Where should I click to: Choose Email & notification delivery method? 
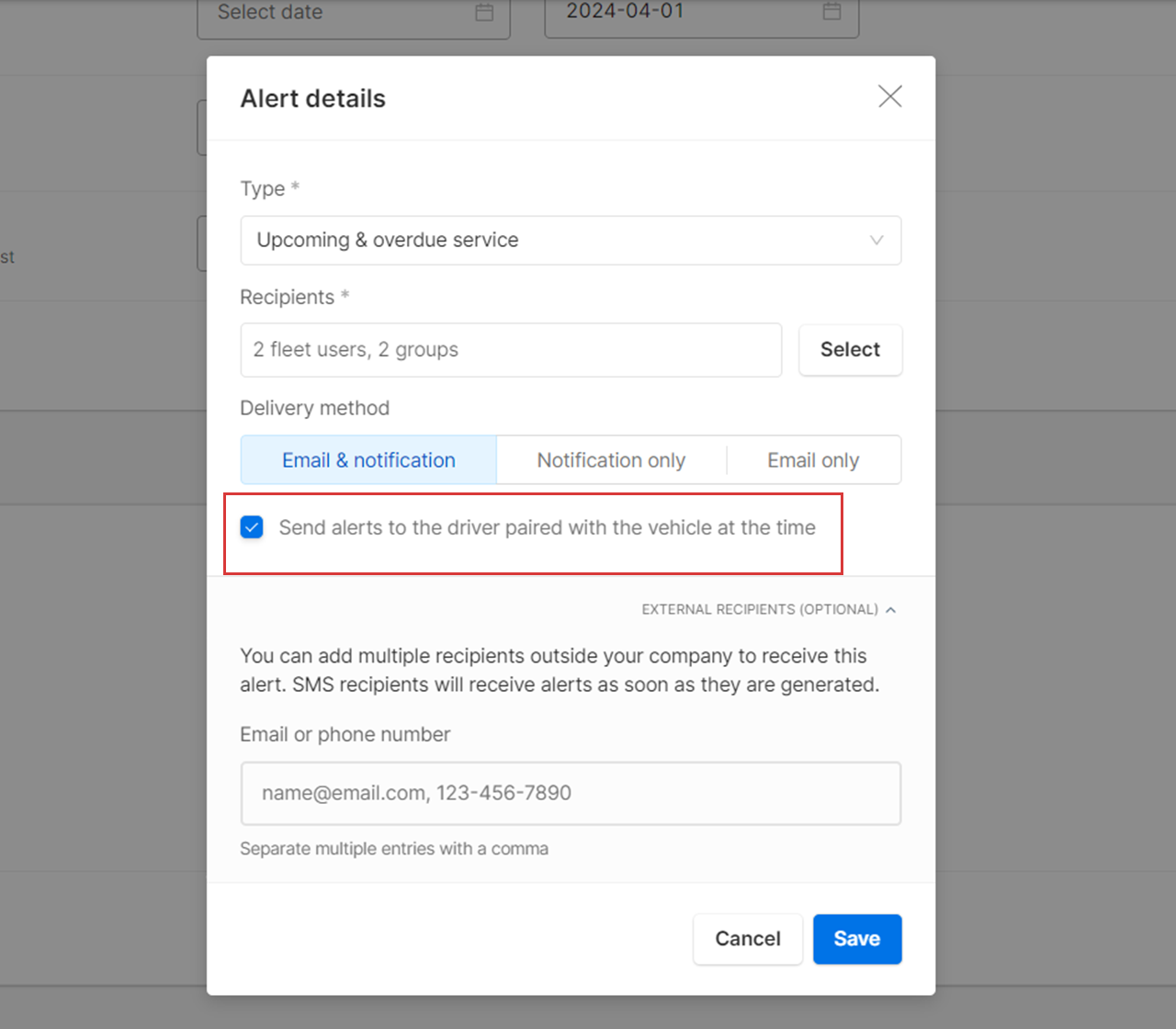(x=368, y=460)
